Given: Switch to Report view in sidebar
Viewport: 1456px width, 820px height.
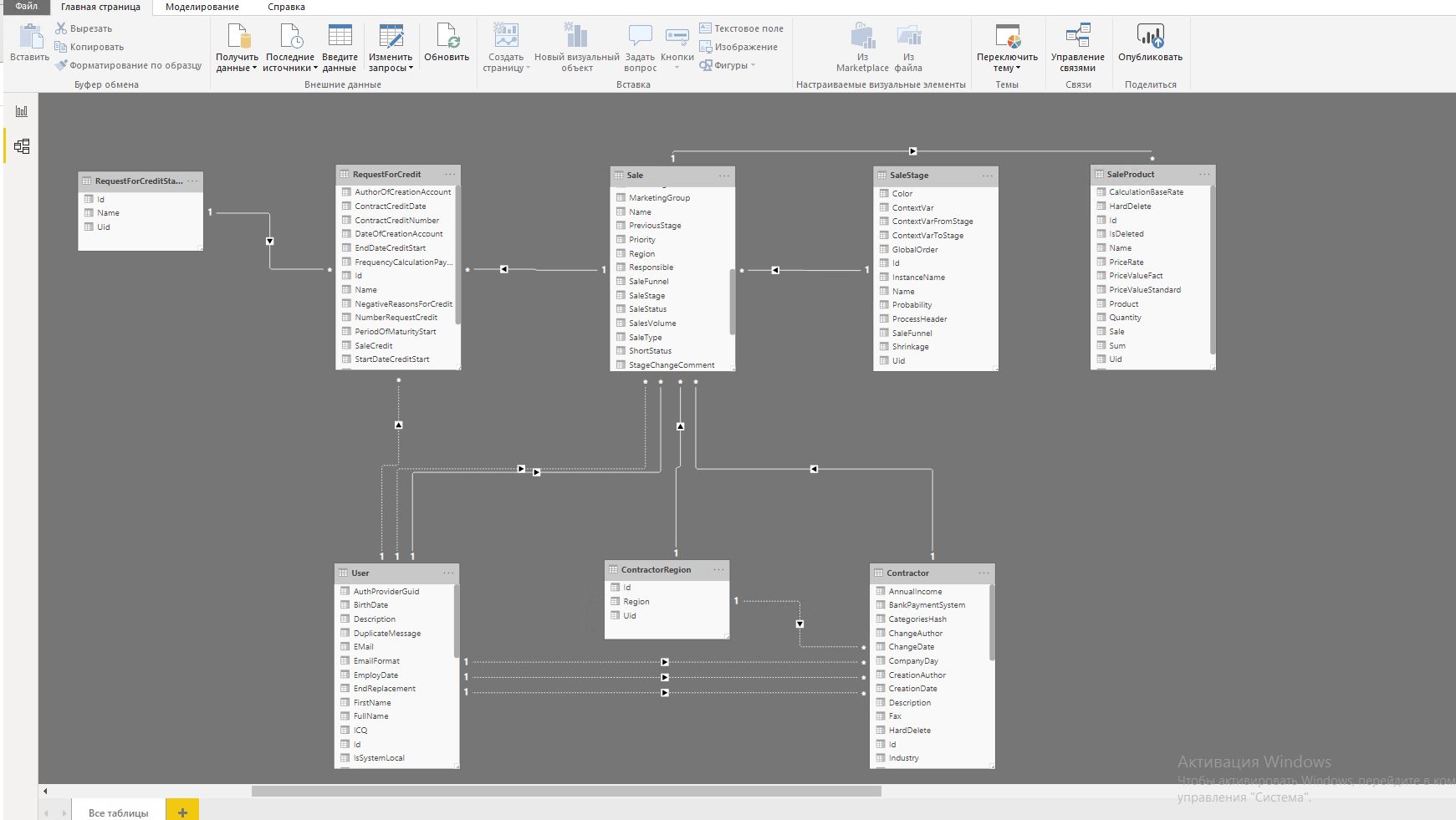Looking at the screenshot, I should click(22, 111).
